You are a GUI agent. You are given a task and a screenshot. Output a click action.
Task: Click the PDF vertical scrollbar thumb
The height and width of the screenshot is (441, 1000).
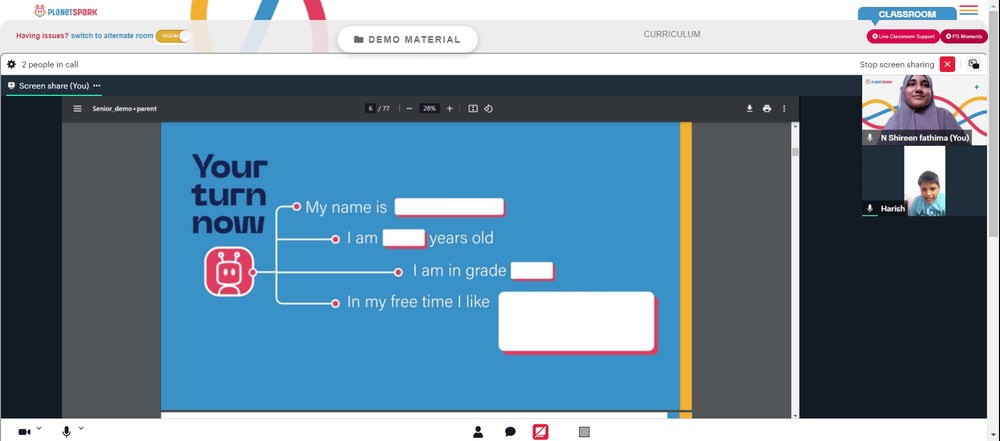795,152
